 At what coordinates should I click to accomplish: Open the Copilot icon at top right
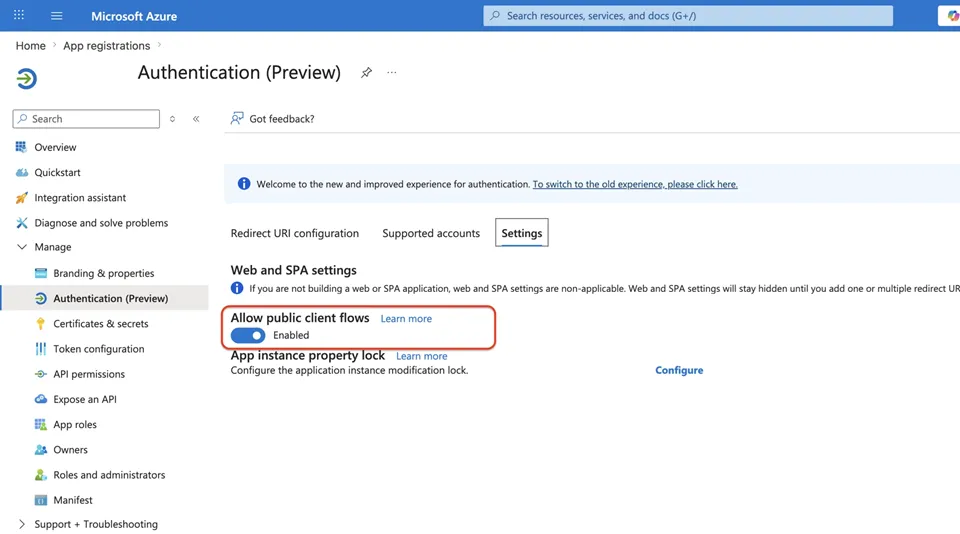pyautogui.click(x=952, y=16)
